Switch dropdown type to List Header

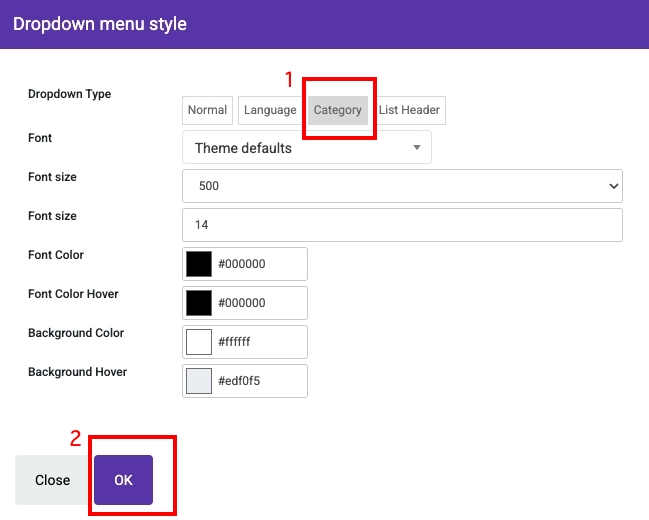409,110
